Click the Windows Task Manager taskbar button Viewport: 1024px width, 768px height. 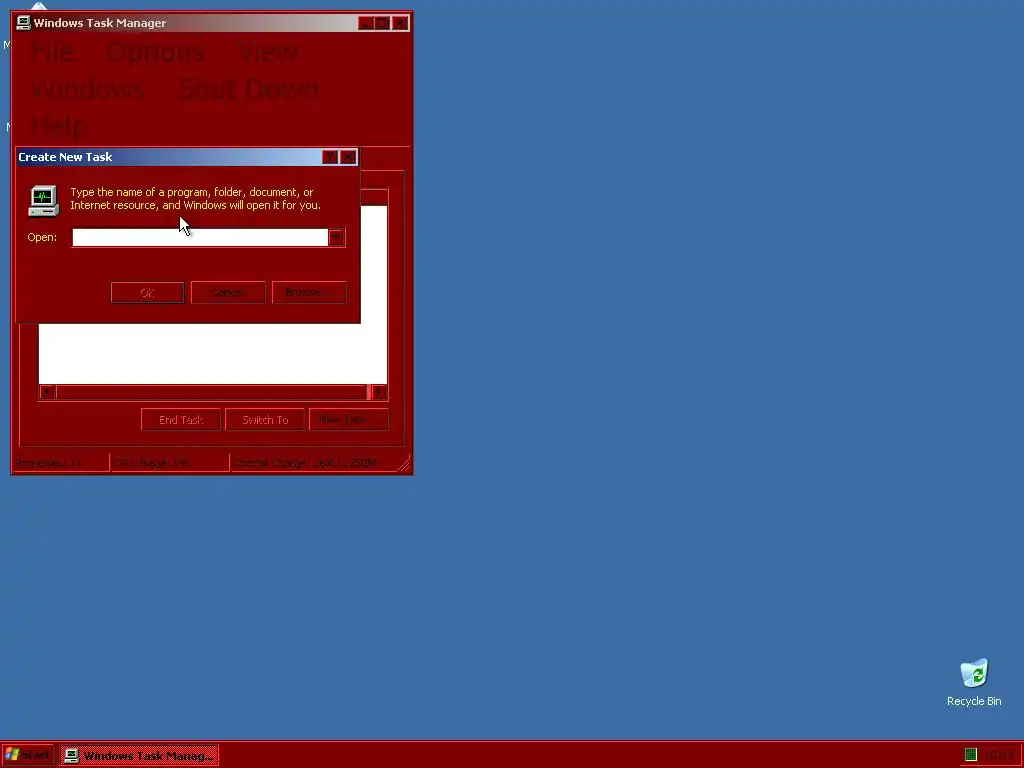point(140,756)
